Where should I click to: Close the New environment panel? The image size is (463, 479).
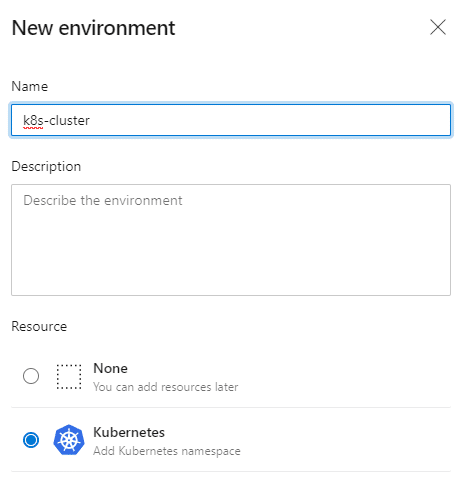[438, 27]
